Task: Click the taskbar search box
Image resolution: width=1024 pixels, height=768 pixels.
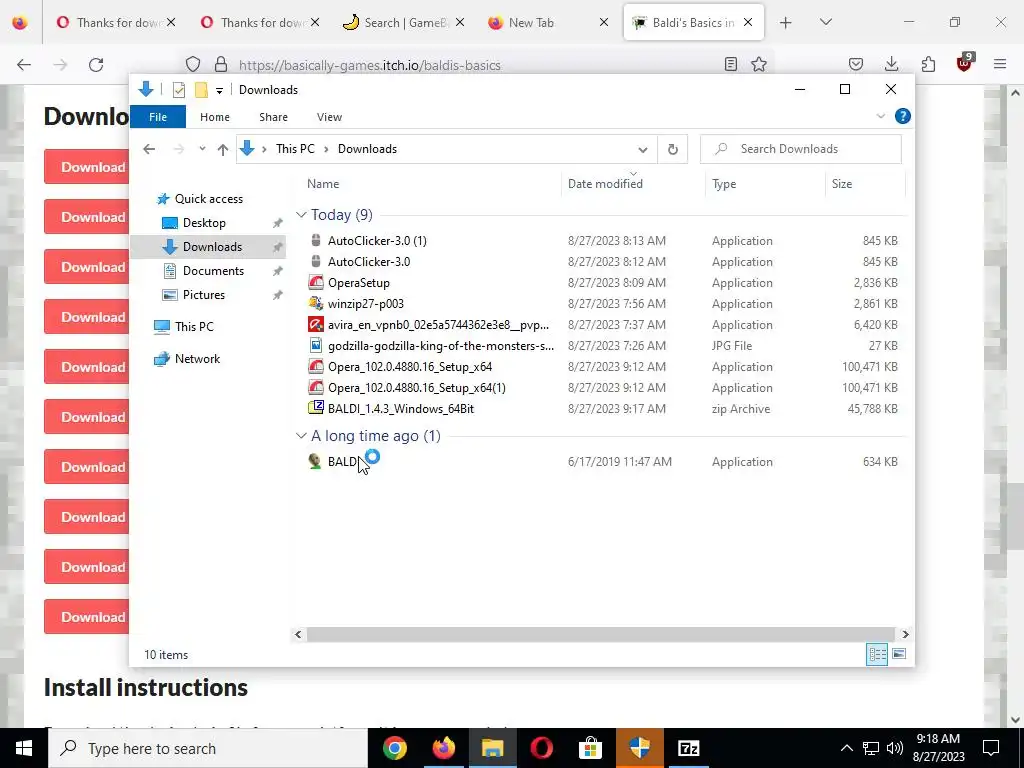Action: tap(208, 748)
